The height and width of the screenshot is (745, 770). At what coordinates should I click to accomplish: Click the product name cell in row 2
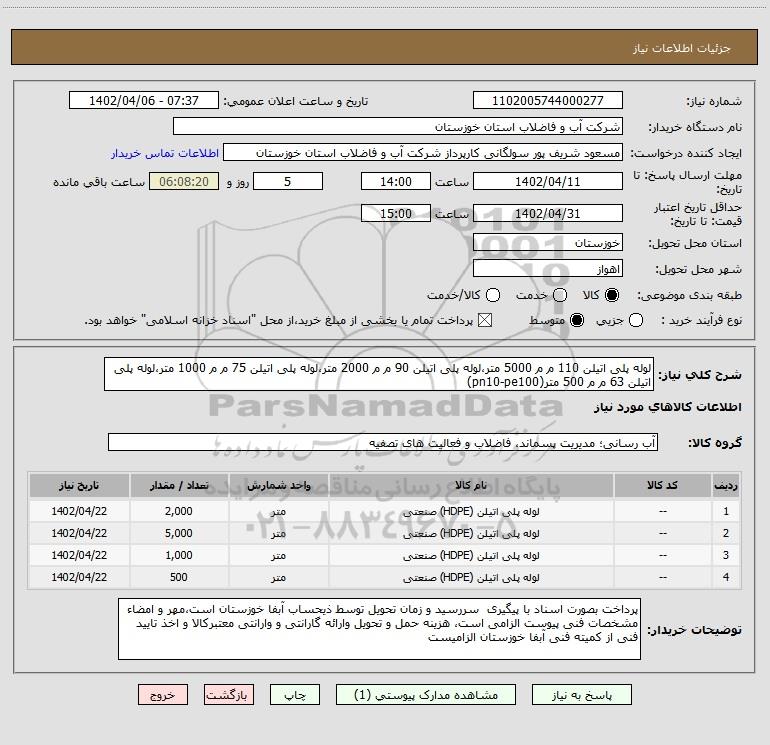point(471,533)
